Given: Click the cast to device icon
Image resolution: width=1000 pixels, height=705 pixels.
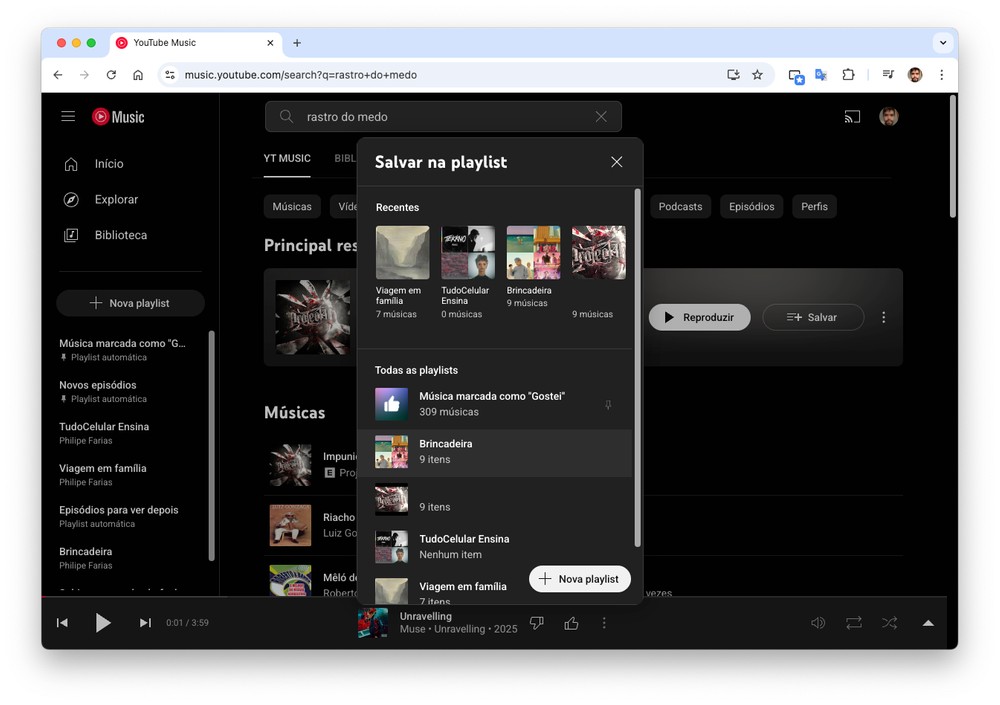Looking at the screenshot, I should 852,117.
